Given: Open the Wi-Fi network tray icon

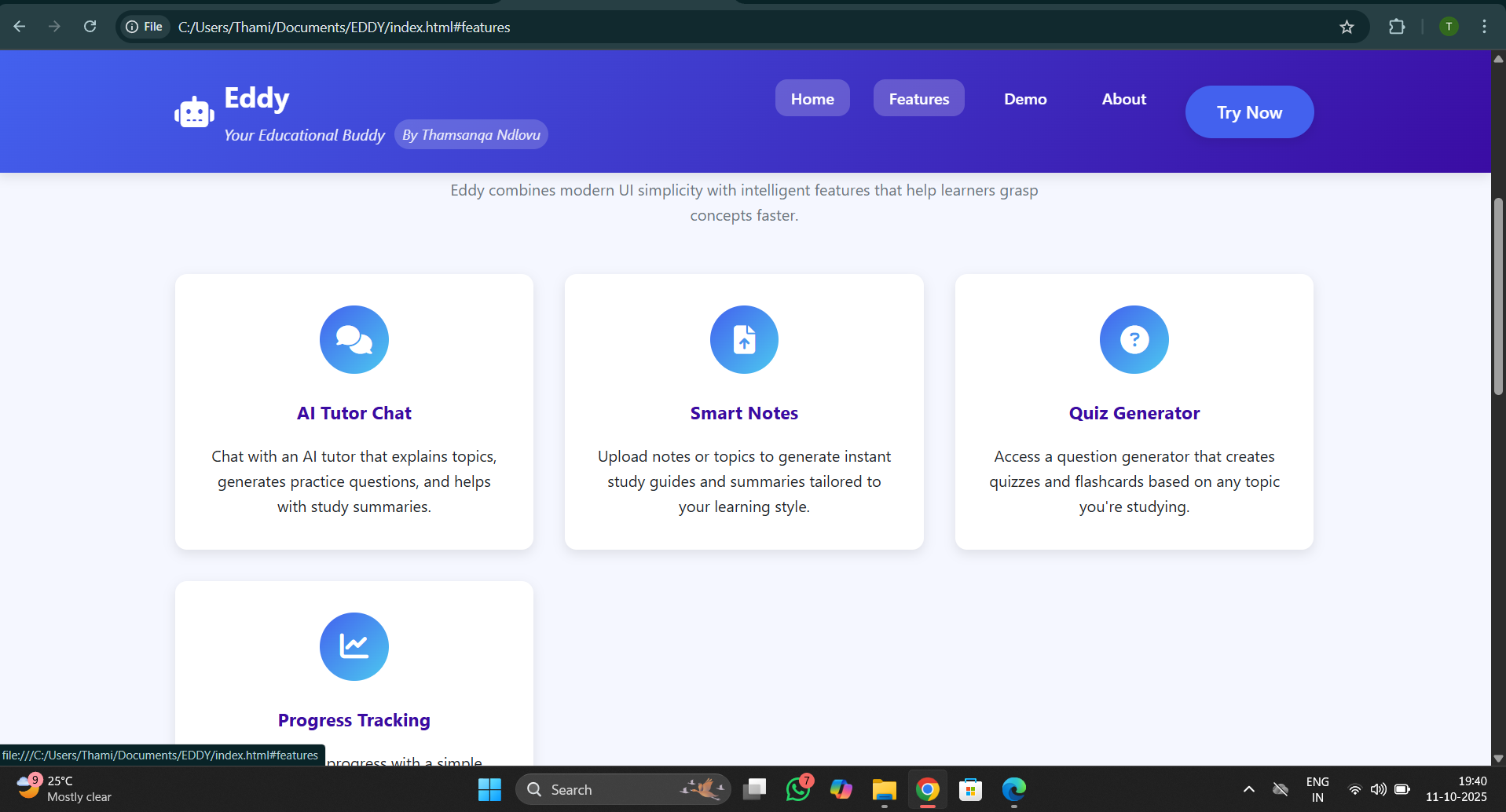Looking at the screenshot, I should click(x=1355, y=789).
